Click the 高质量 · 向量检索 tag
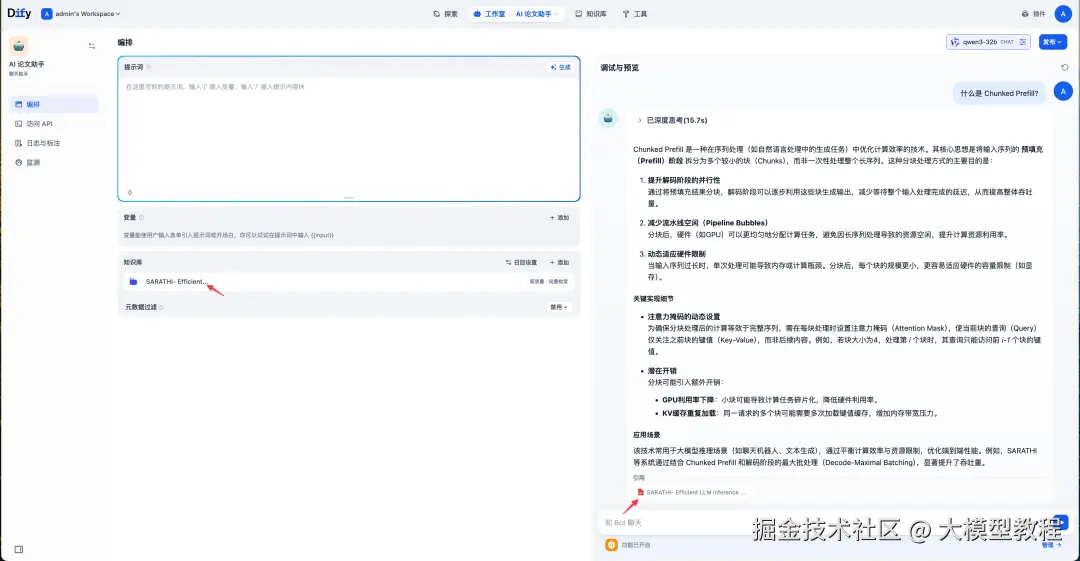Screen dimensions: 1080x561 click(548, 282)
